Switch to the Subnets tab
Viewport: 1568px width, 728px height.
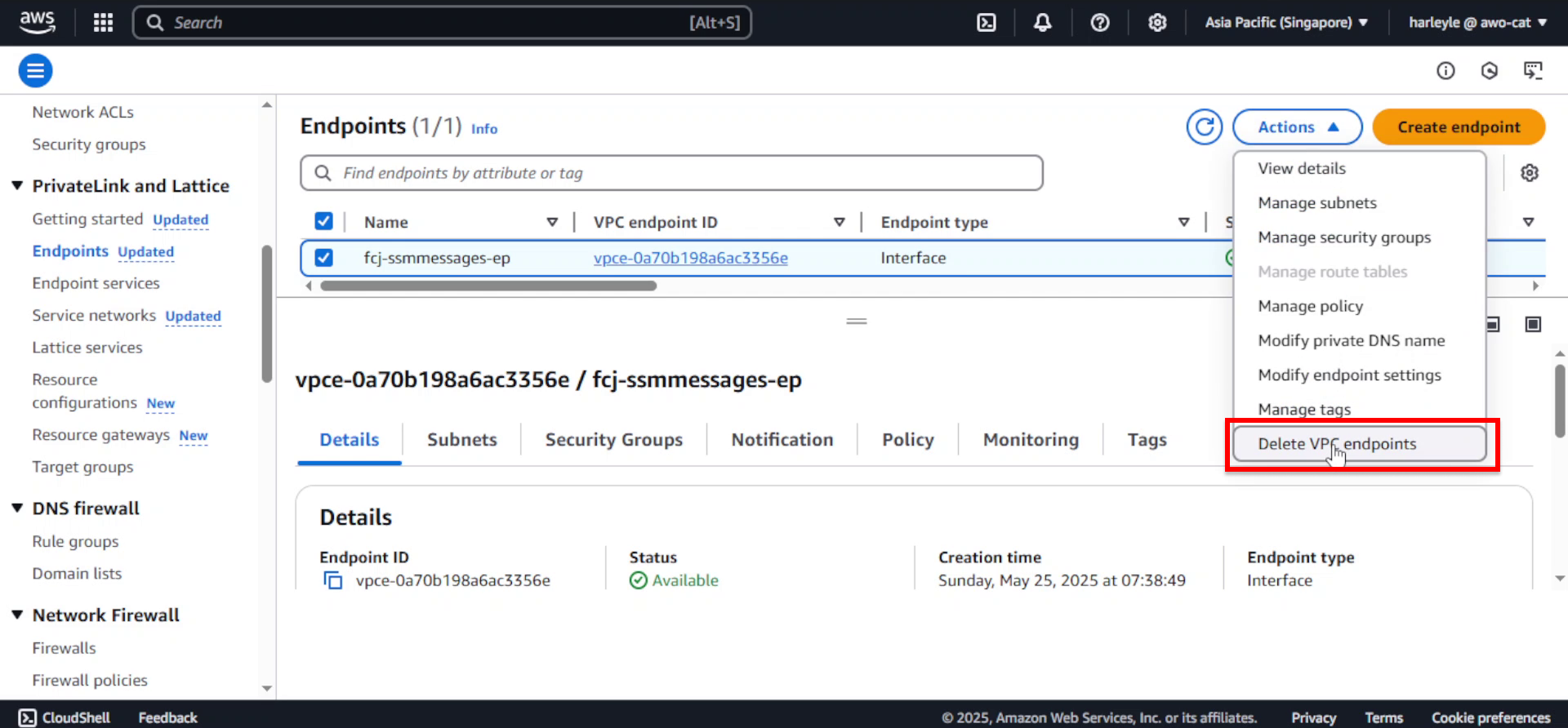point(461,440)
